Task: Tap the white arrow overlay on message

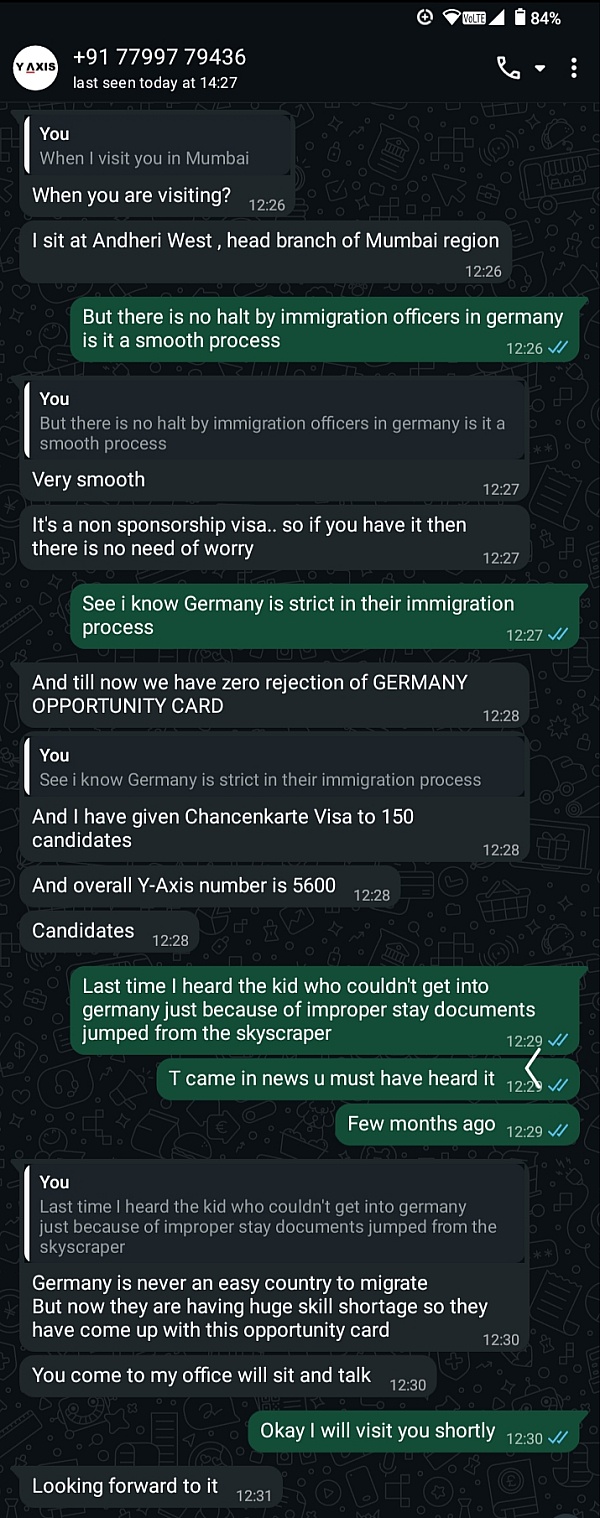Action: (x=534, y=1068)
